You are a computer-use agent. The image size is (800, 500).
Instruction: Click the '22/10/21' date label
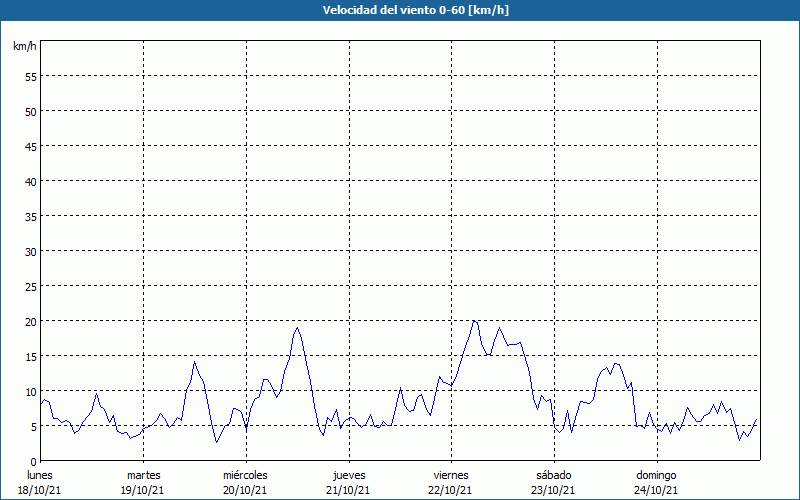(x=451, y=490)
